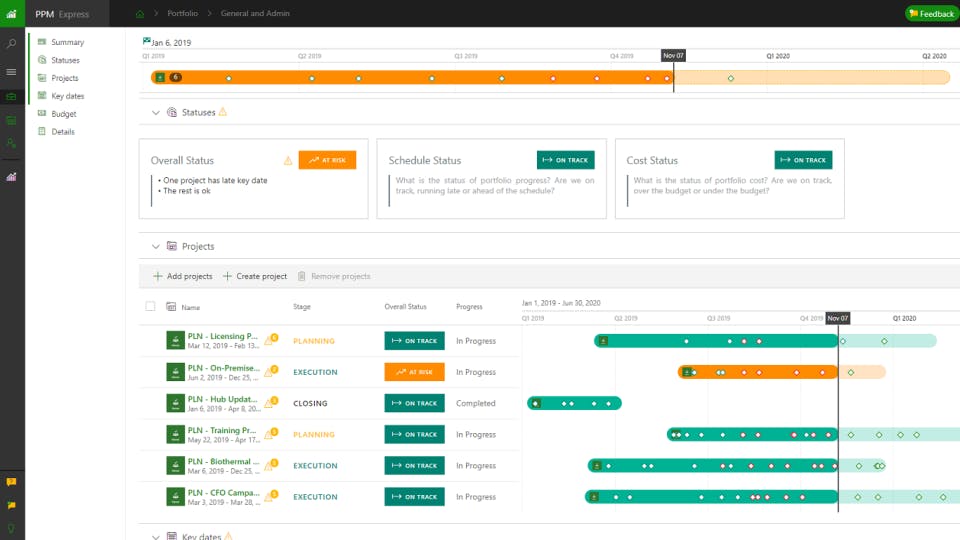Click the number 6 badge on the portfolio timeline
This screenshot has height=540, width=960.
tap(176, 77)
